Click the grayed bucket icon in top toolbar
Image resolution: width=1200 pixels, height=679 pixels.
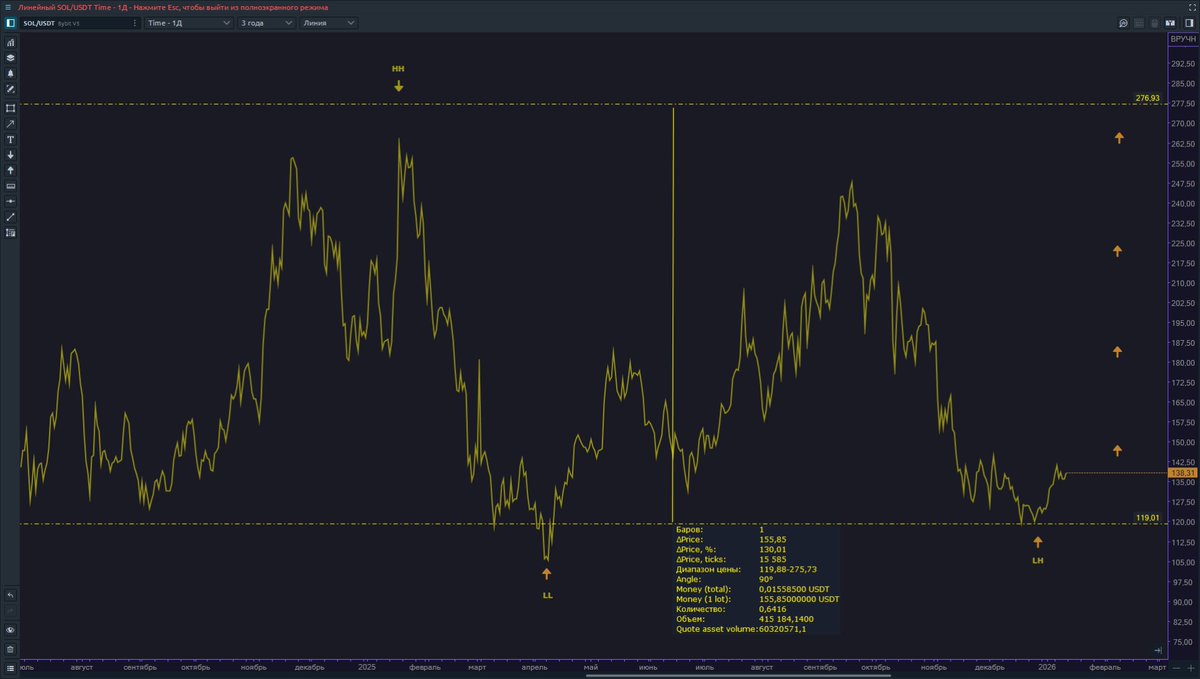pos(1156,23)
